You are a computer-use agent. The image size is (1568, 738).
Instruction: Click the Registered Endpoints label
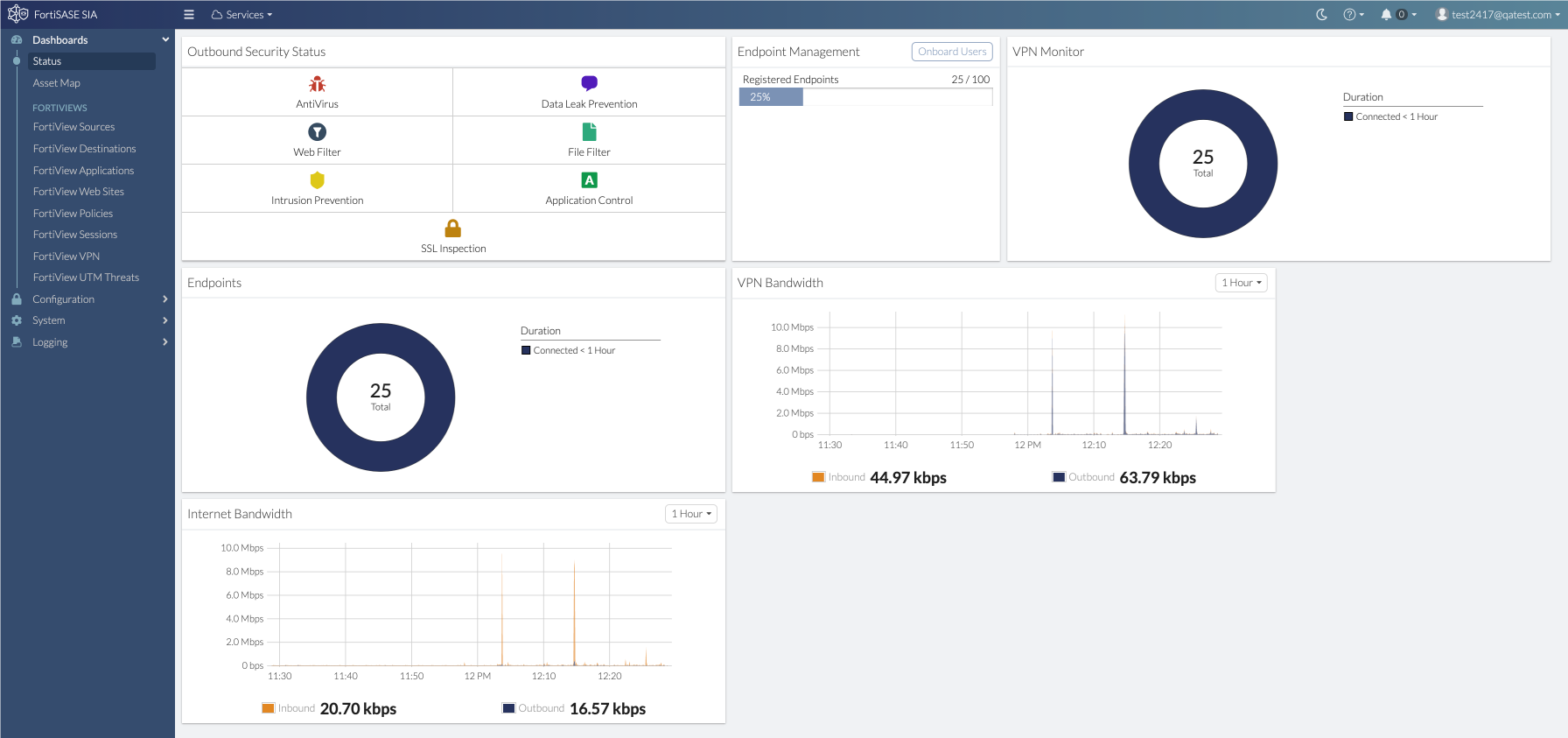pyautogui.click(x=790, y=80)
